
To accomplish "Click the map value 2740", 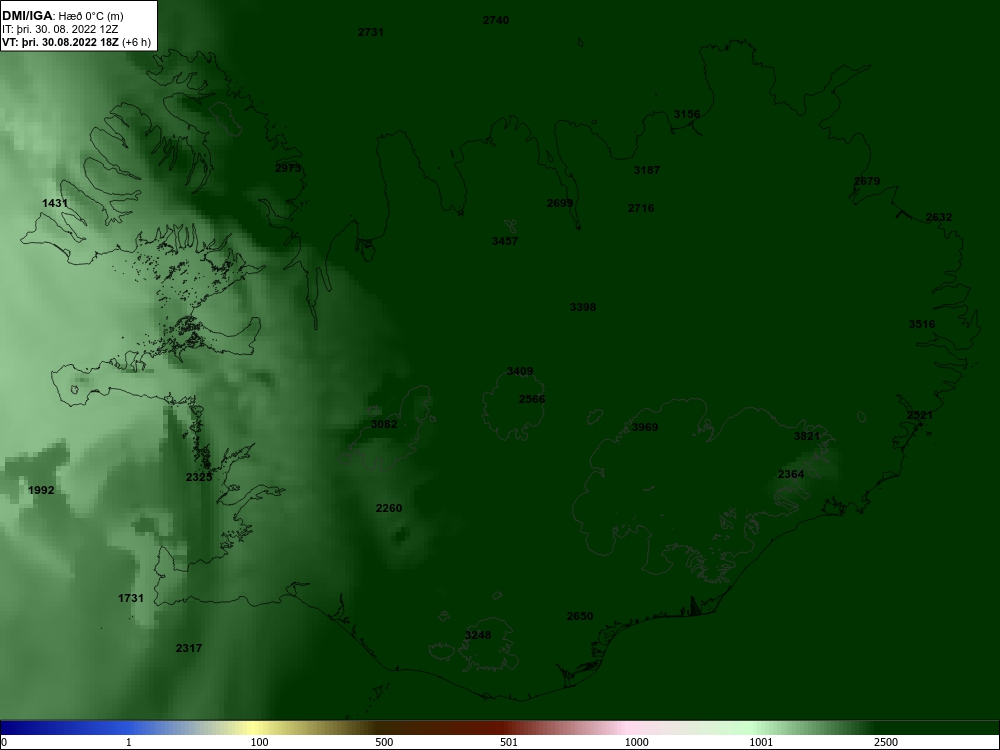I will point(496,20).
